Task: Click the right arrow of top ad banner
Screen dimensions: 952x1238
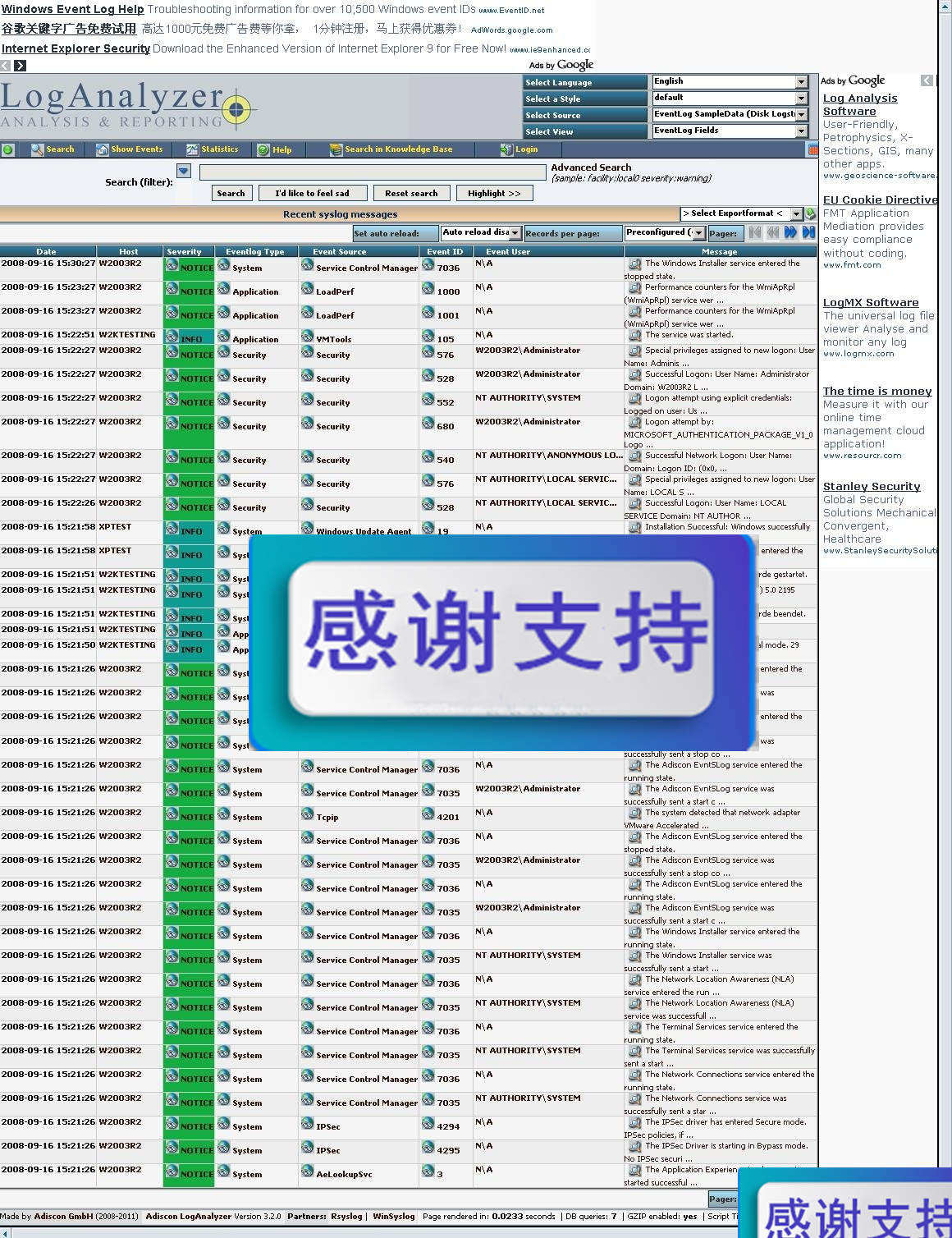Action: pos(20,65)
